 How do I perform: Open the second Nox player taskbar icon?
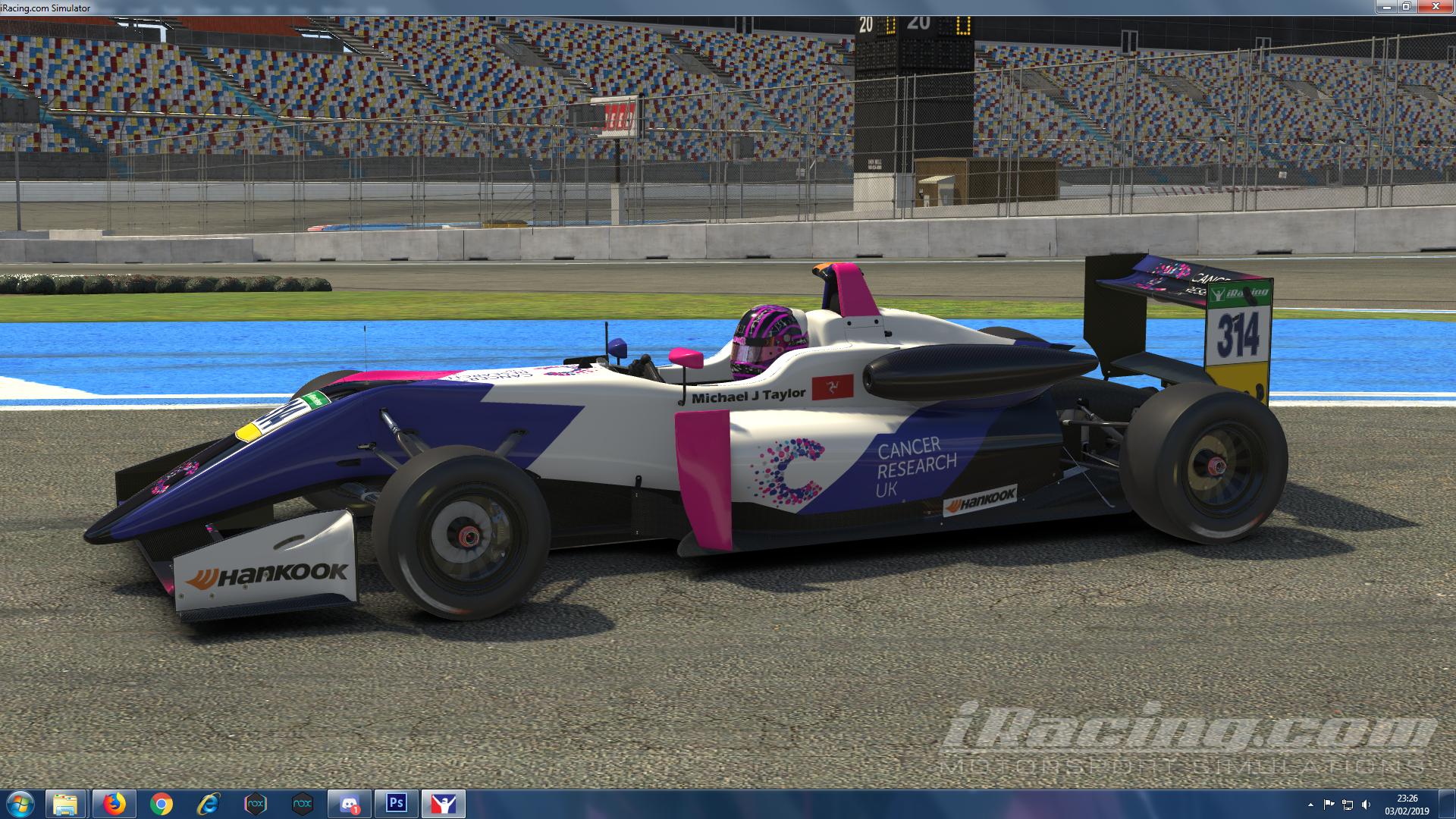coord(303,805)
